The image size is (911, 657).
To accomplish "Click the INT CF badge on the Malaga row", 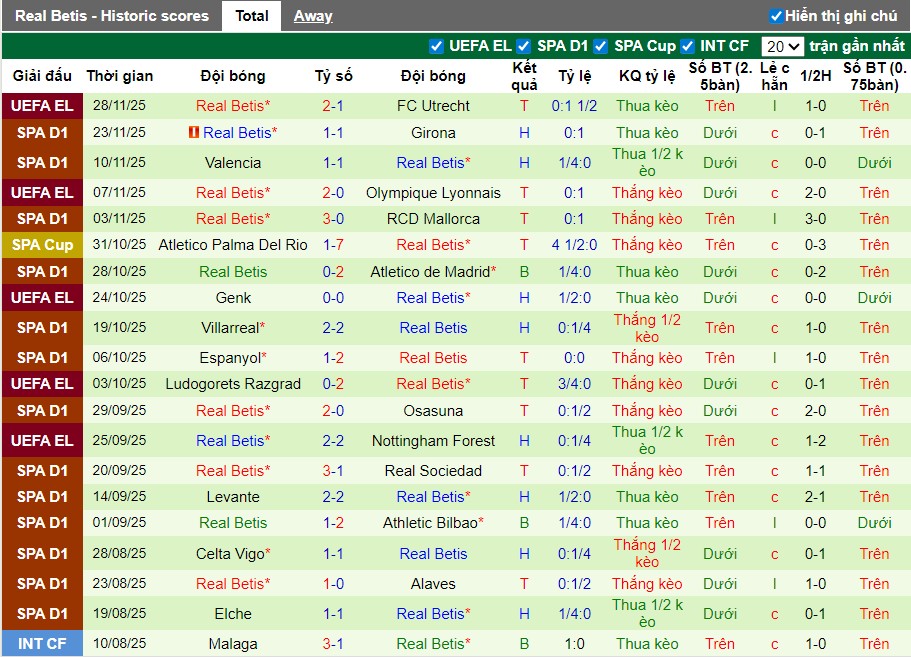I will 41,644.
